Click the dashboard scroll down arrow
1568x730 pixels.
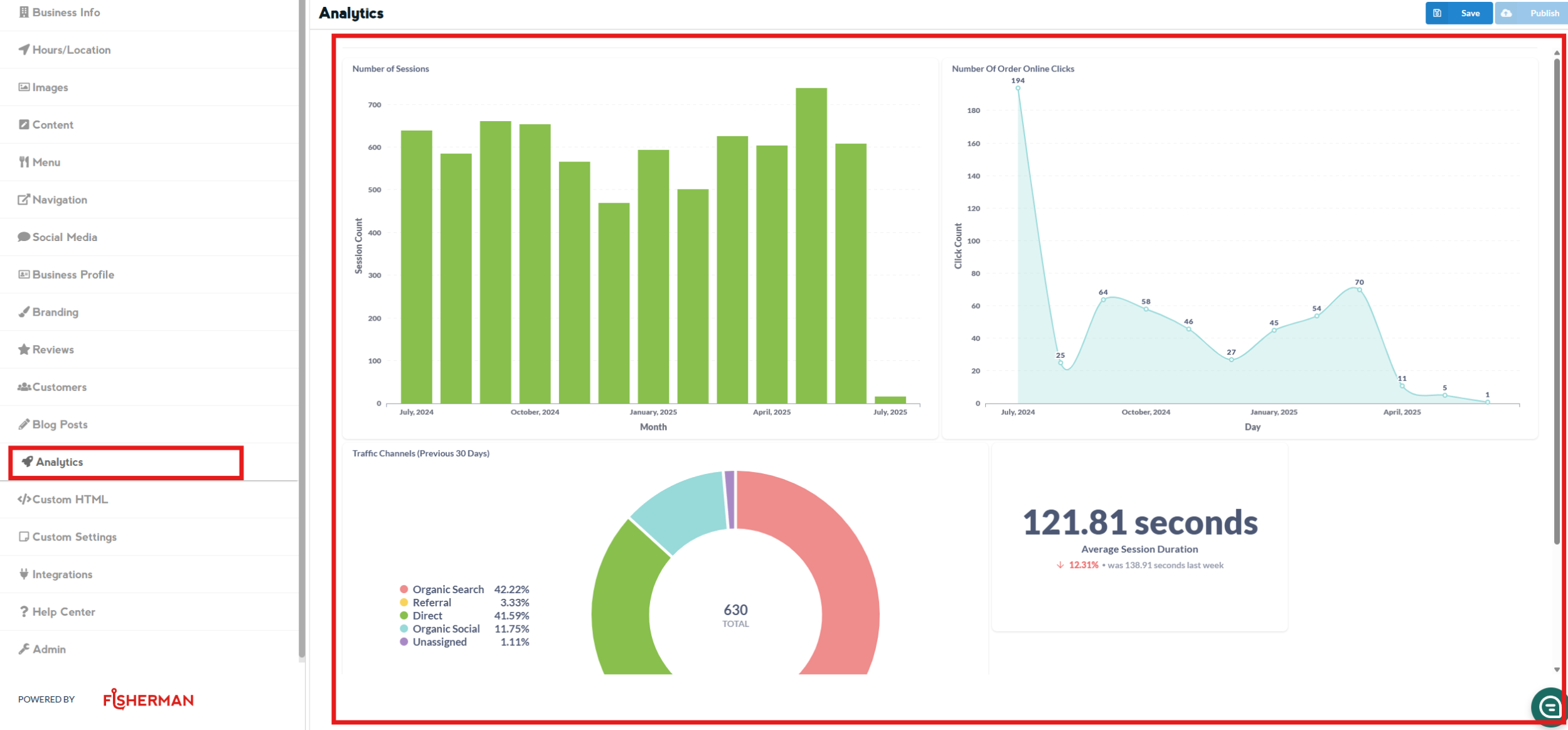pos(1557,670)
